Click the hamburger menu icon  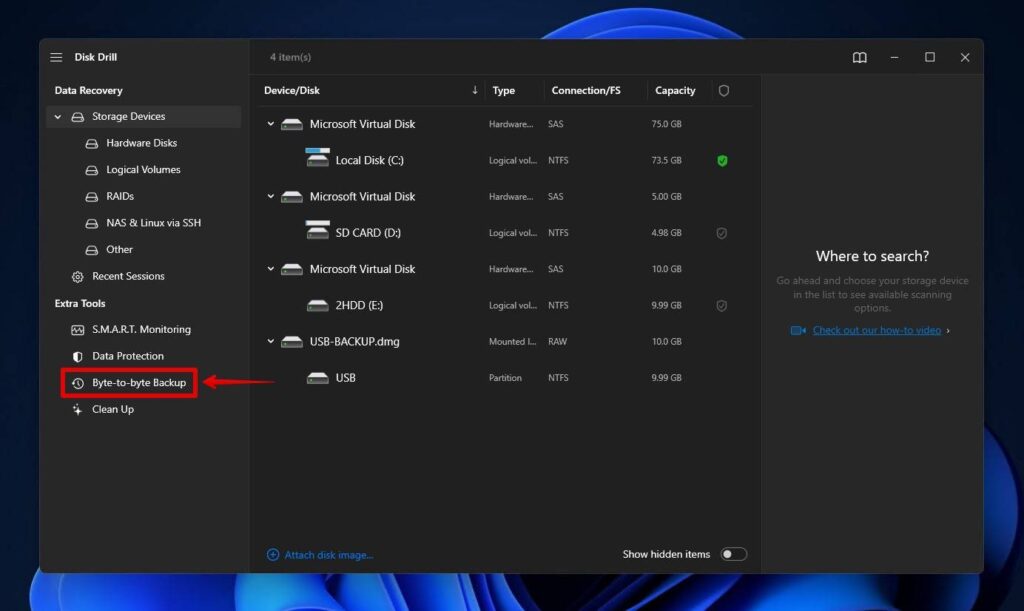[x=56, y=57]
